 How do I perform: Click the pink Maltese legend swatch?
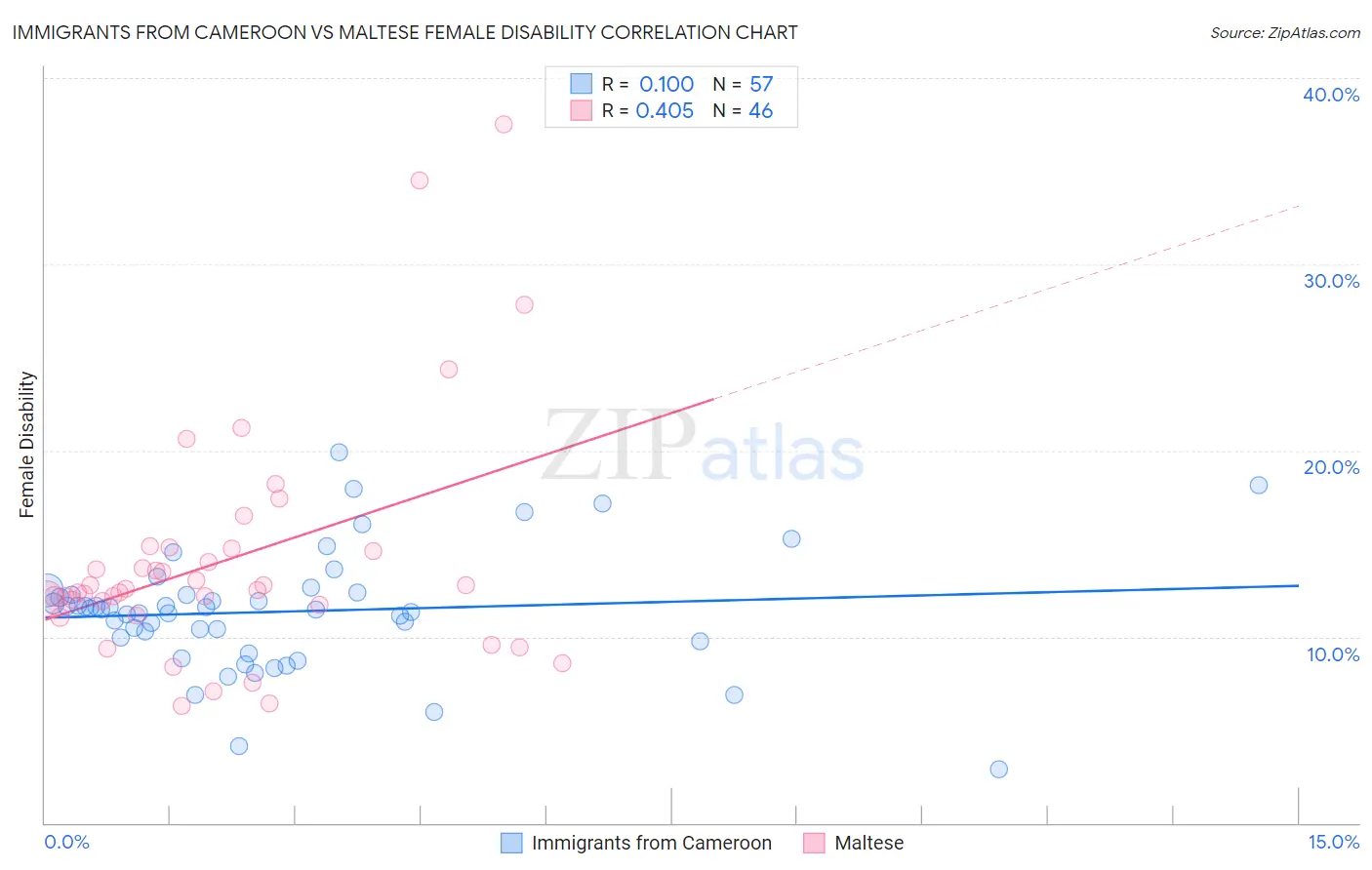tap(814, 843)
